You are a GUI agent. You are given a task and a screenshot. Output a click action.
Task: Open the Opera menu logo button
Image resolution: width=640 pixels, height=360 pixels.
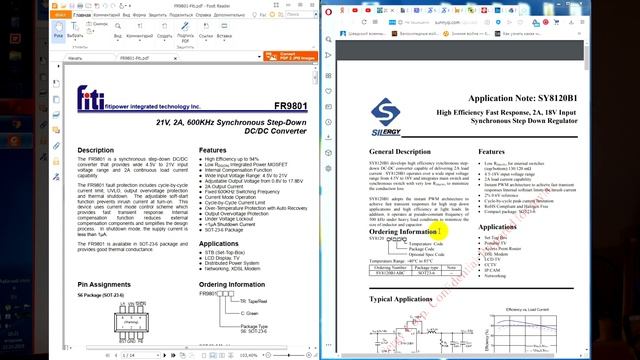[x=329, y=11]
